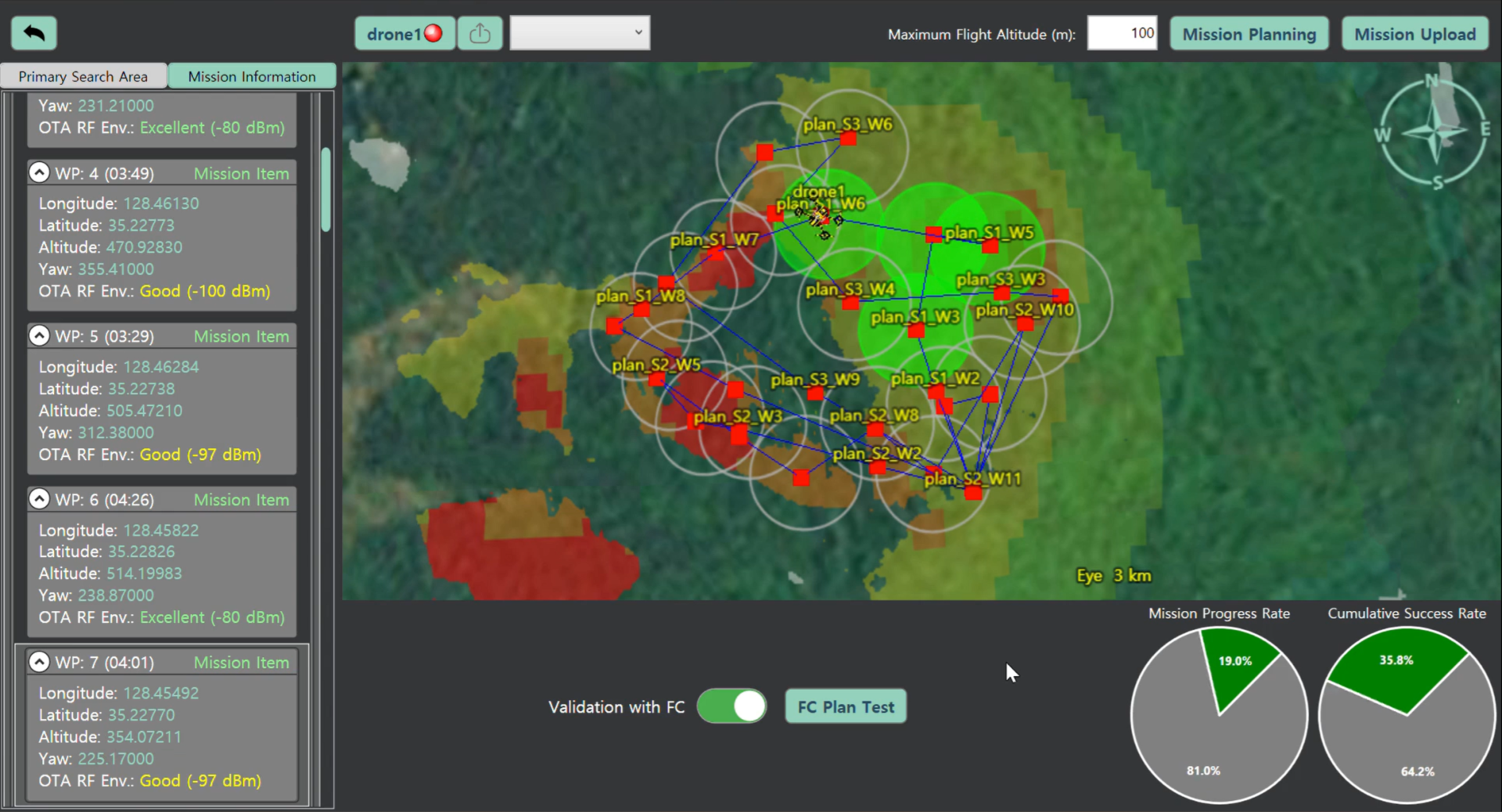Screen dimensions: 1502x812
Task: Collapse the WP: 6 mission item
Action: [39, 498]
